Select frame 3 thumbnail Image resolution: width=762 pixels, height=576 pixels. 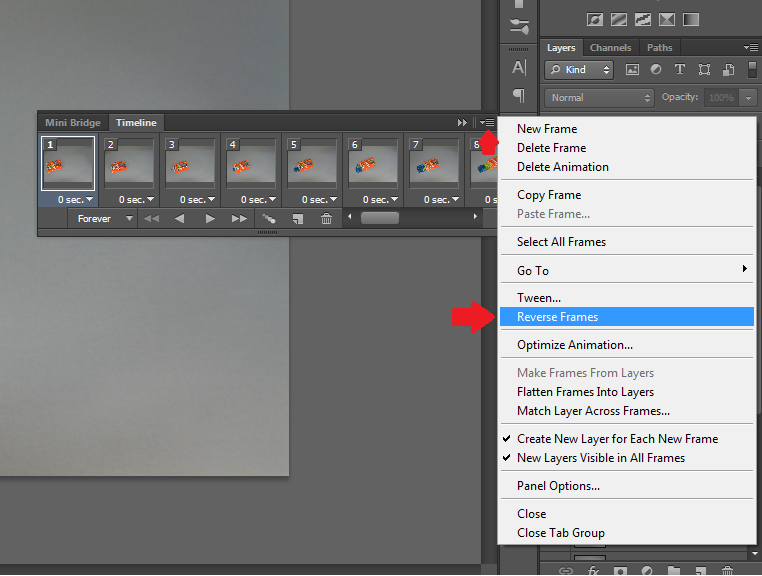(x=190, y=163)
